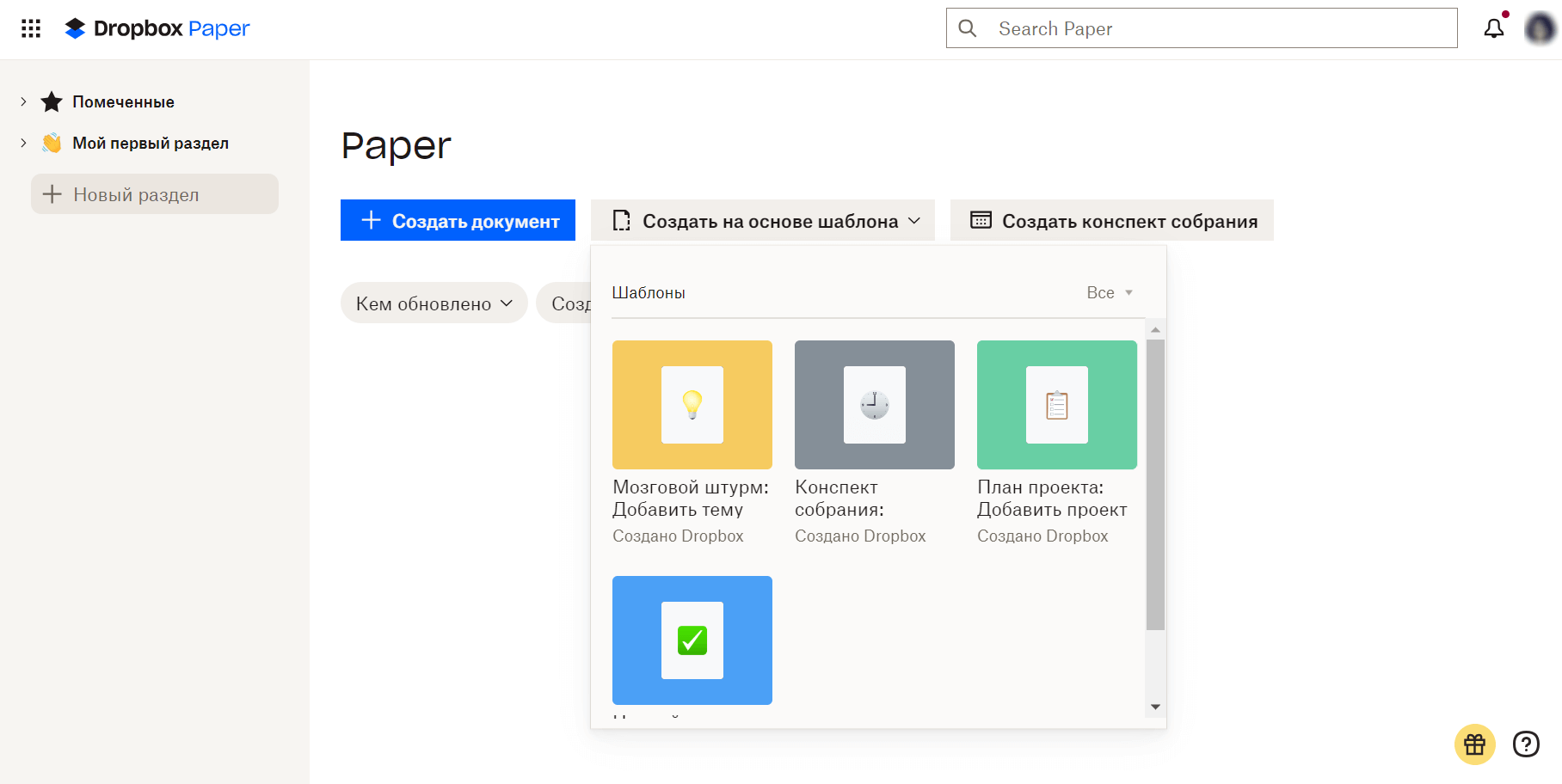Click the templates scrollbar up arrow
The height and width of the screenshot is (784, 1562).
point(1155,330)
